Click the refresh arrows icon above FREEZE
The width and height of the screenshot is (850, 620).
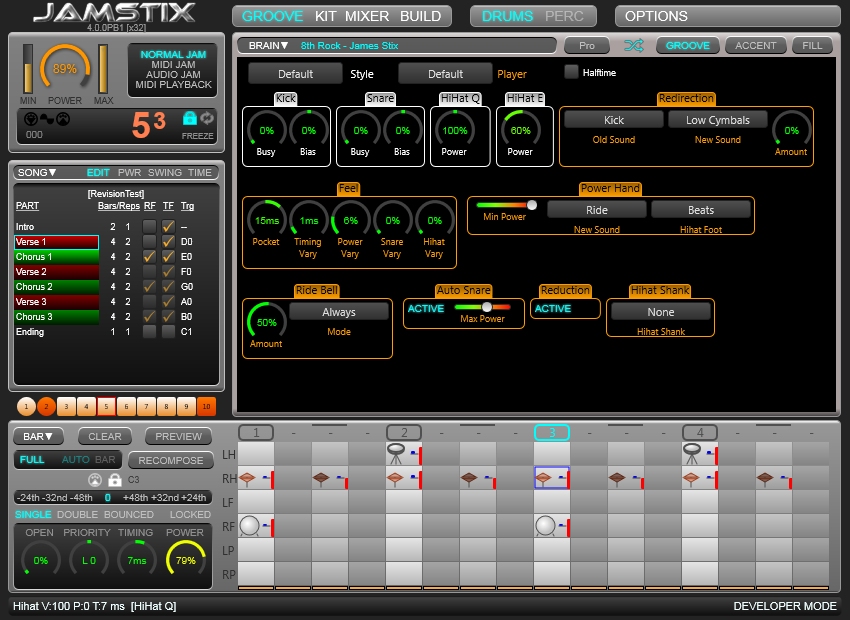coord(207,118)
